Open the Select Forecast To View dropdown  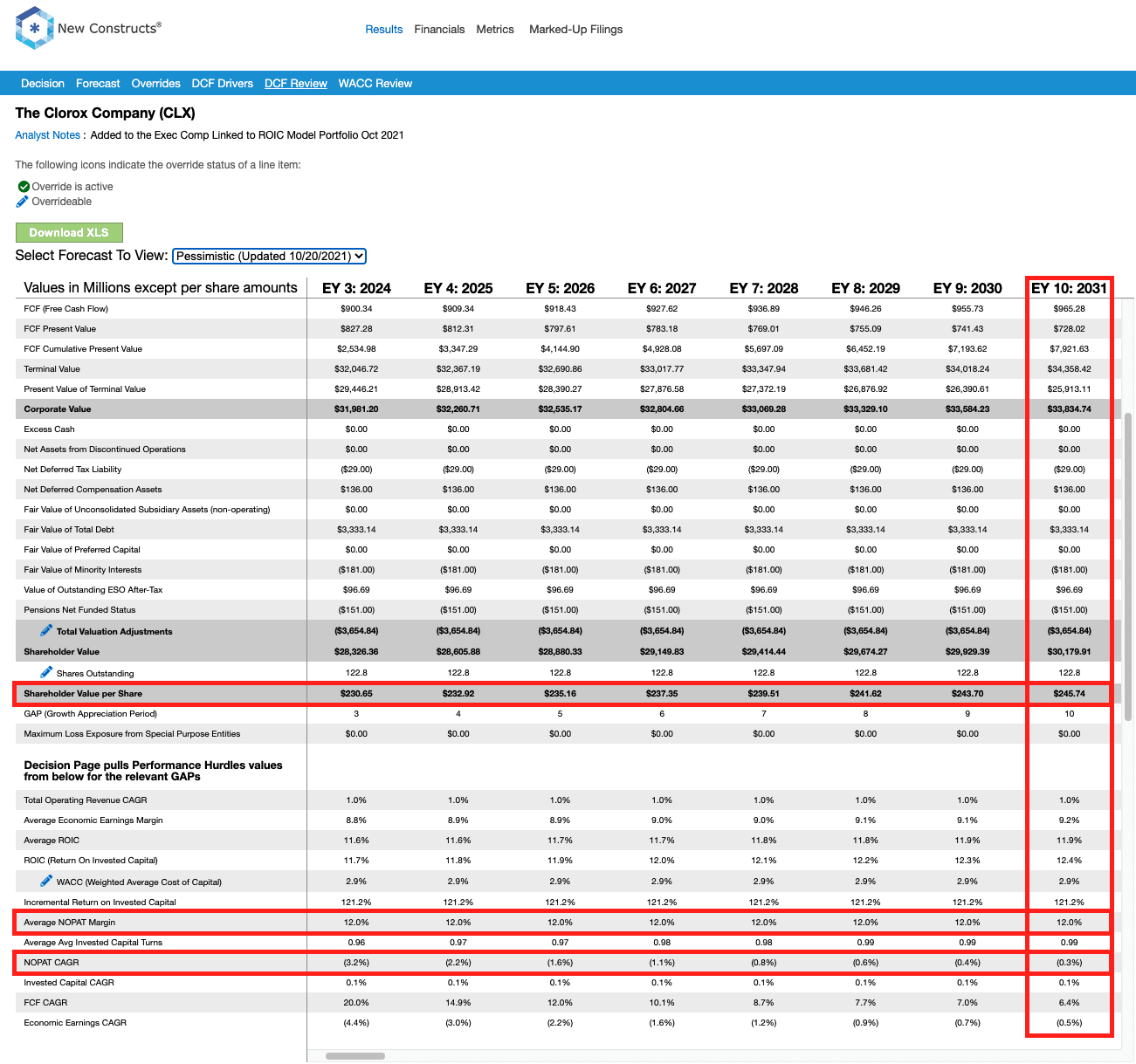(x=269, y=256)
